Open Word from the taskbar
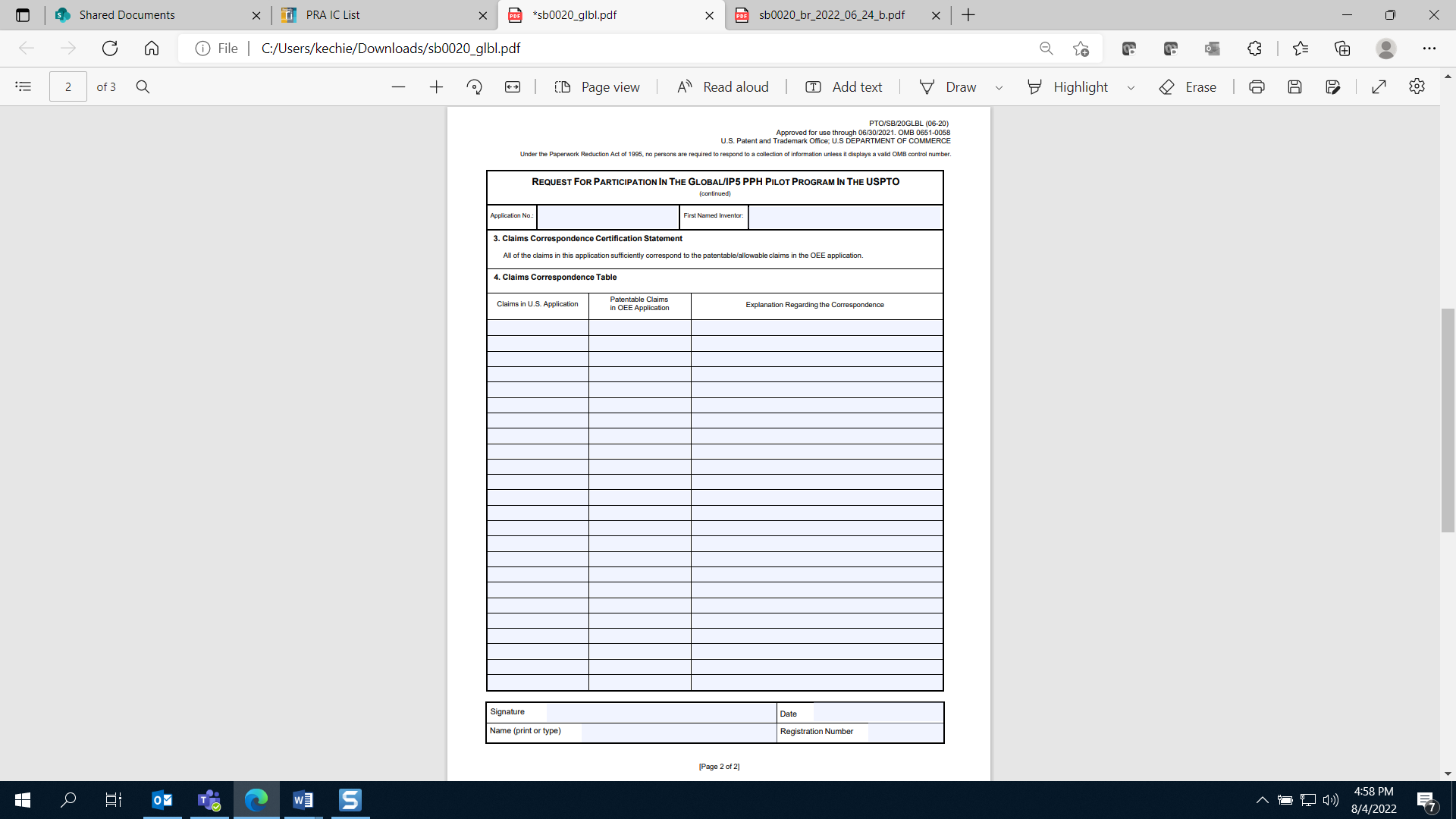 coord(303,800)
